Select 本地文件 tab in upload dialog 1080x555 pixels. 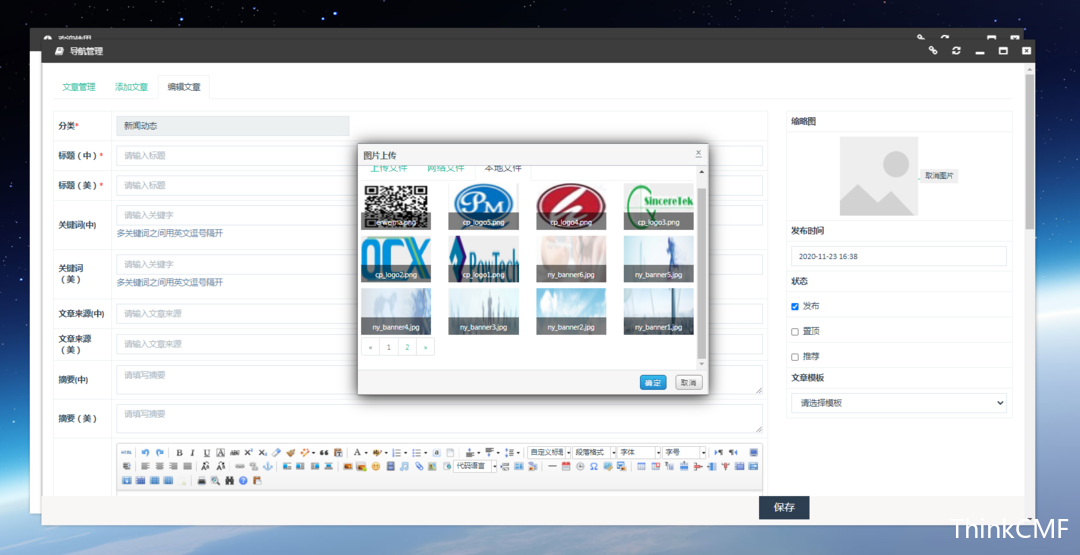click(x=503, y=169)
